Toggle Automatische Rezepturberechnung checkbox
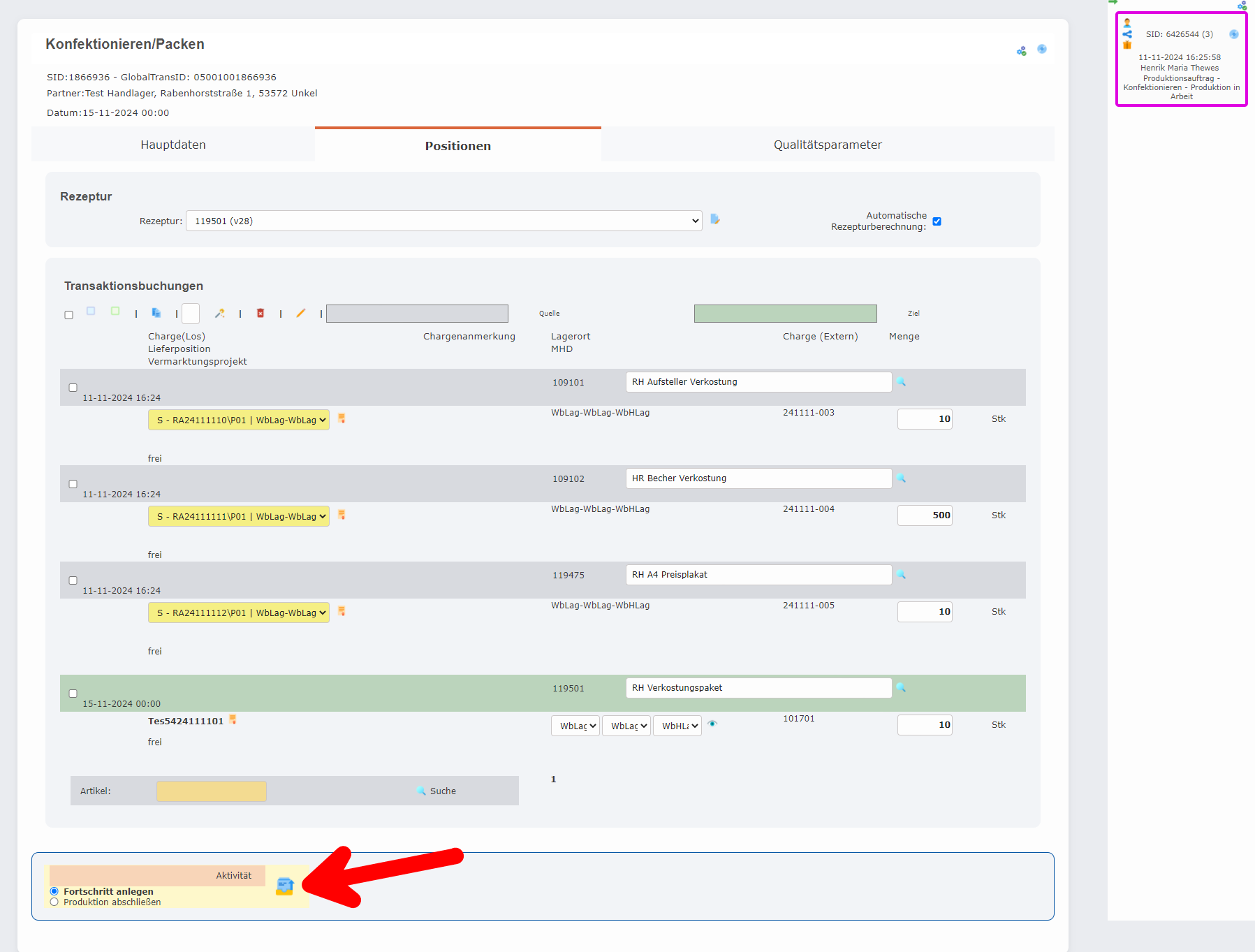The width and height of the screenshot is (1255, 952). 937,221
